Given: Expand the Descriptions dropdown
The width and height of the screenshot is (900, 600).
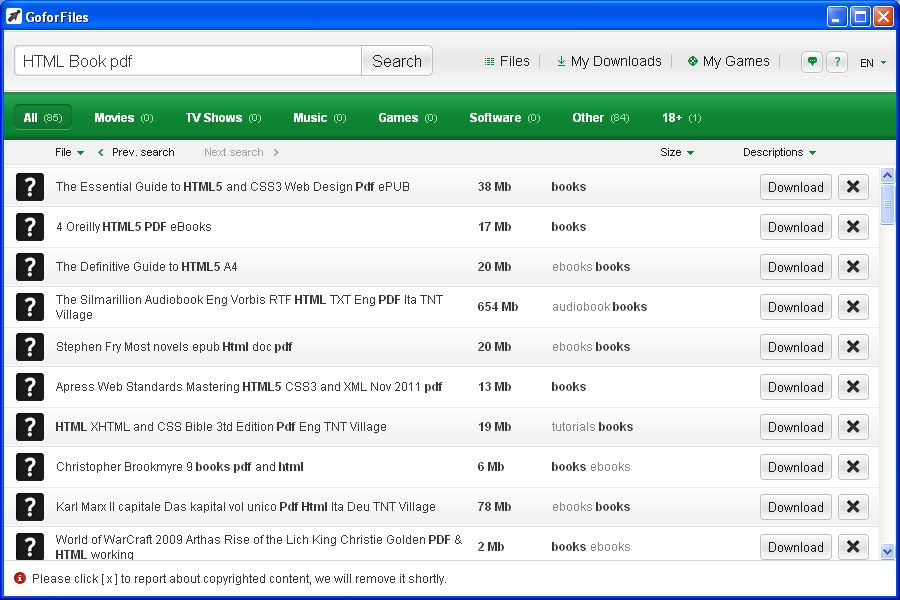Looking at the screenshot, I should click(779, 152).
